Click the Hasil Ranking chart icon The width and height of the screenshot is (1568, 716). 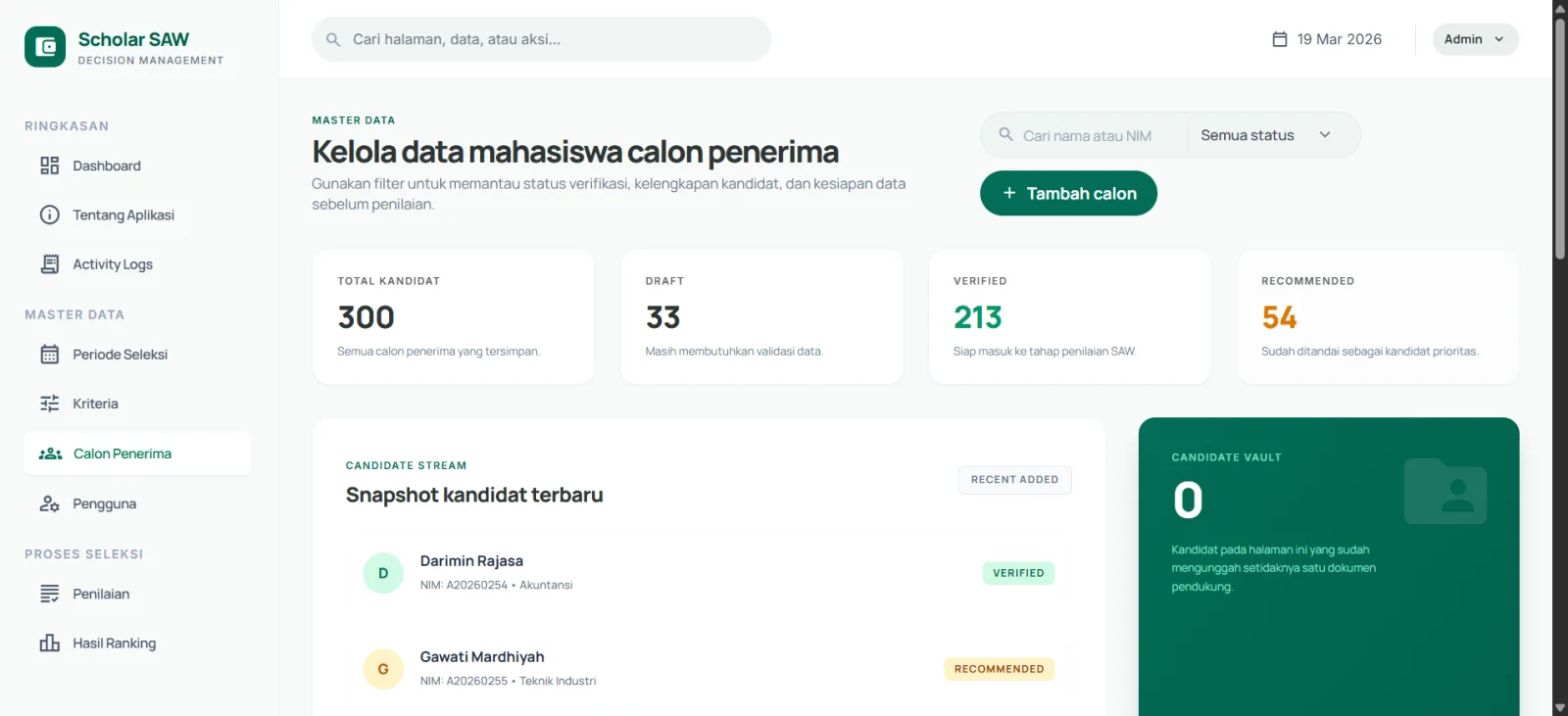click(49, 644)
